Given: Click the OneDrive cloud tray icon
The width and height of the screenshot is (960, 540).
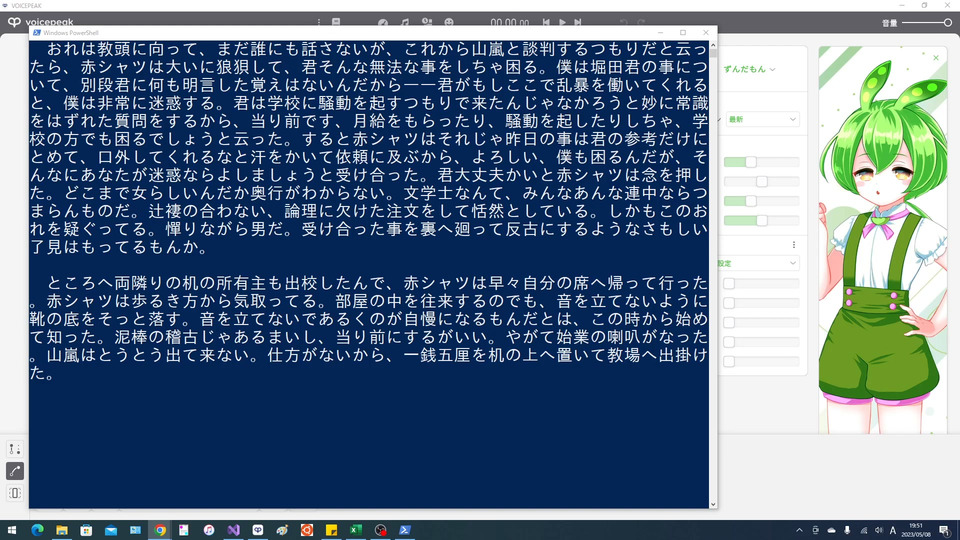Looking at the screenshot, I should click(x=831, y=530).
